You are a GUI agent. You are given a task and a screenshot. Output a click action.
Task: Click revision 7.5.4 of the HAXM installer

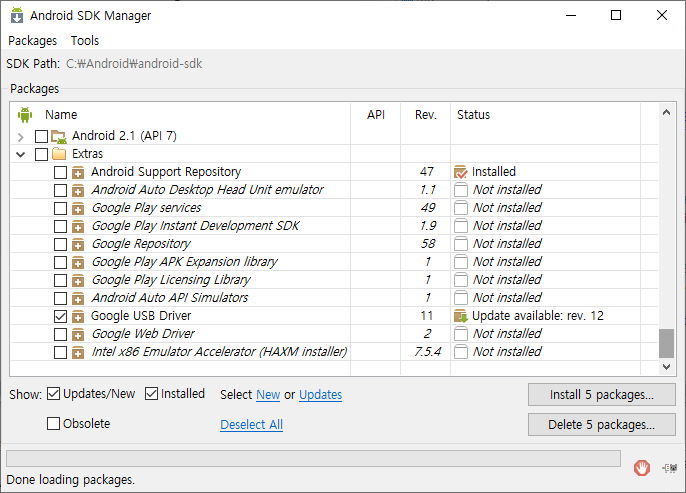tap(427, 352)
